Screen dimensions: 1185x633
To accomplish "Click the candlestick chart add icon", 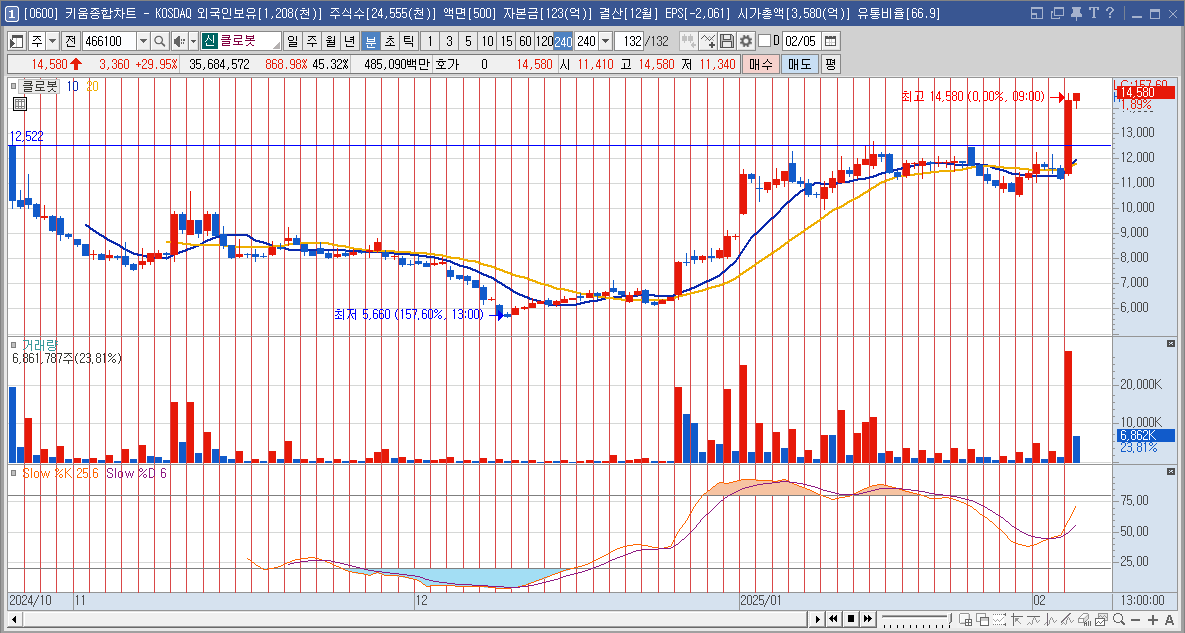I will 688,42.
